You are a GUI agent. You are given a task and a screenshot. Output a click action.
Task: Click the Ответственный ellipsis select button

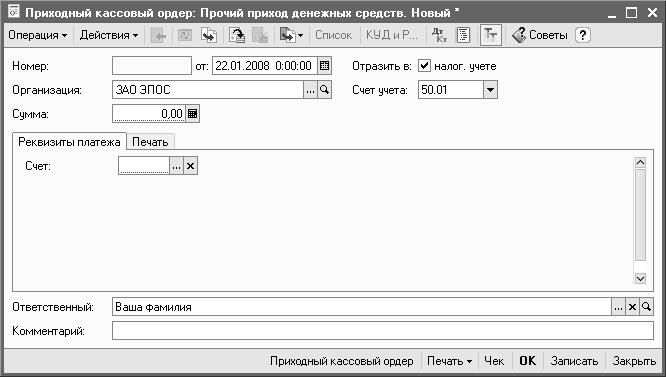tap(618, 307)
